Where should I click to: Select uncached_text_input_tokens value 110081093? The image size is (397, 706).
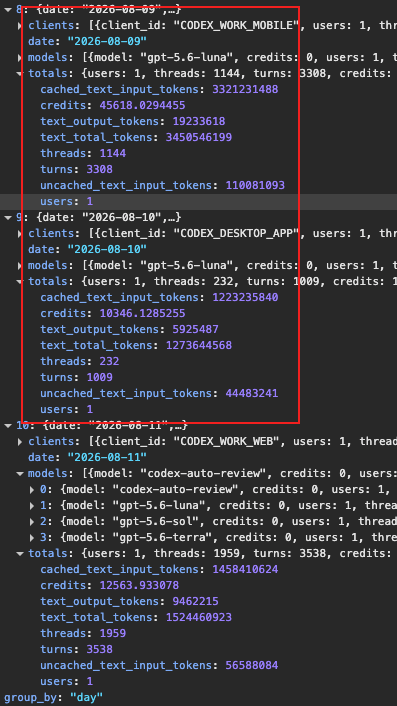255,186
